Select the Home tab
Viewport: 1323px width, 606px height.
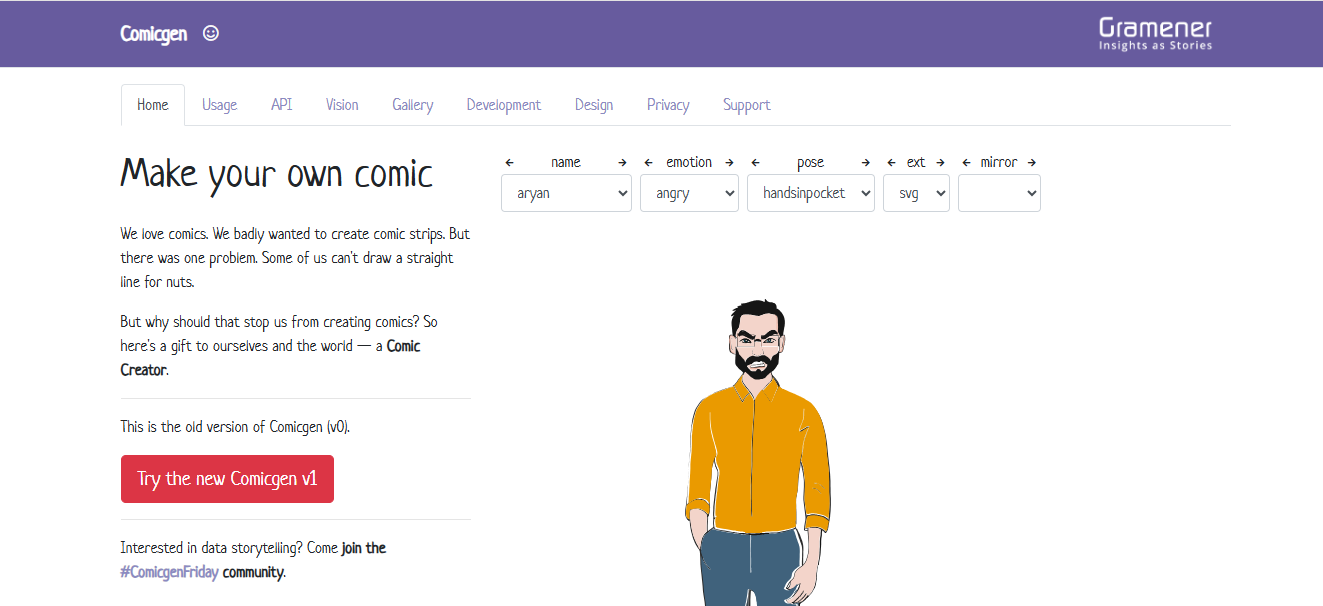coord(153,105)
